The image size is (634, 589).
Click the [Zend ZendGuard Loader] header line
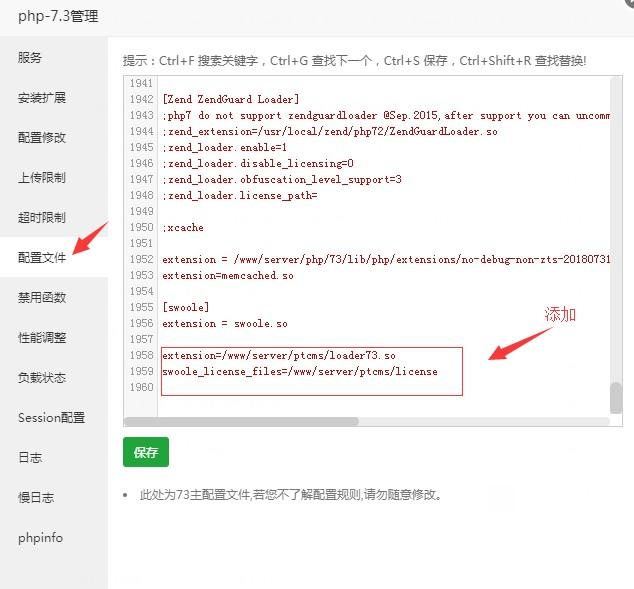tap(230, 99)
